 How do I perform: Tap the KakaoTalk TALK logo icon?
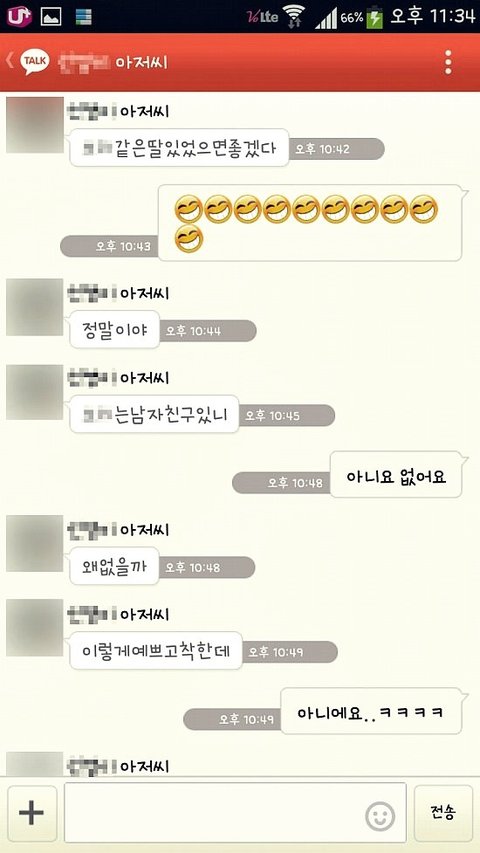(x=35, y=61)
